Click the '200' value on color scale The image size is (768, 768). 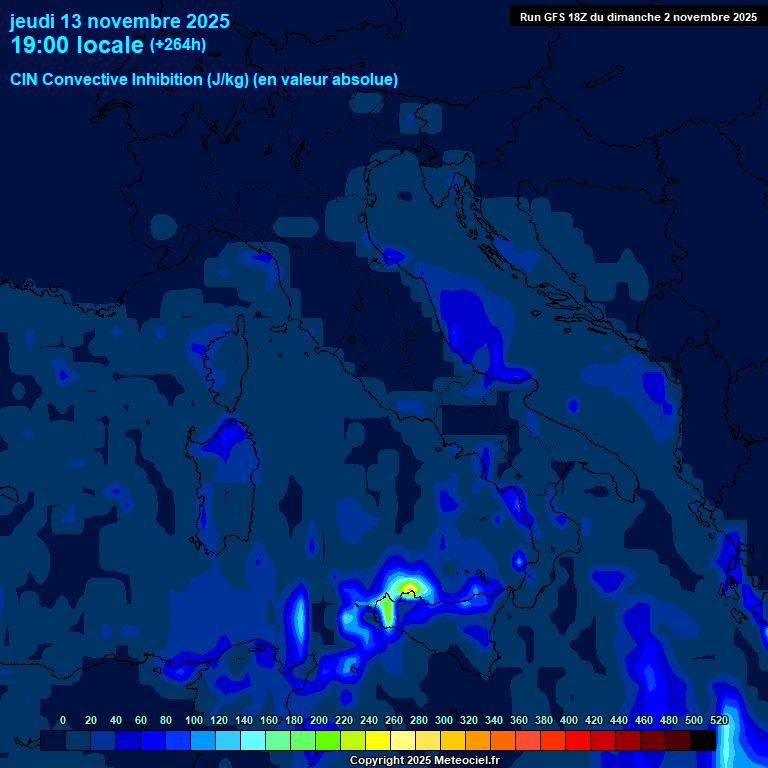pos(319,720)
